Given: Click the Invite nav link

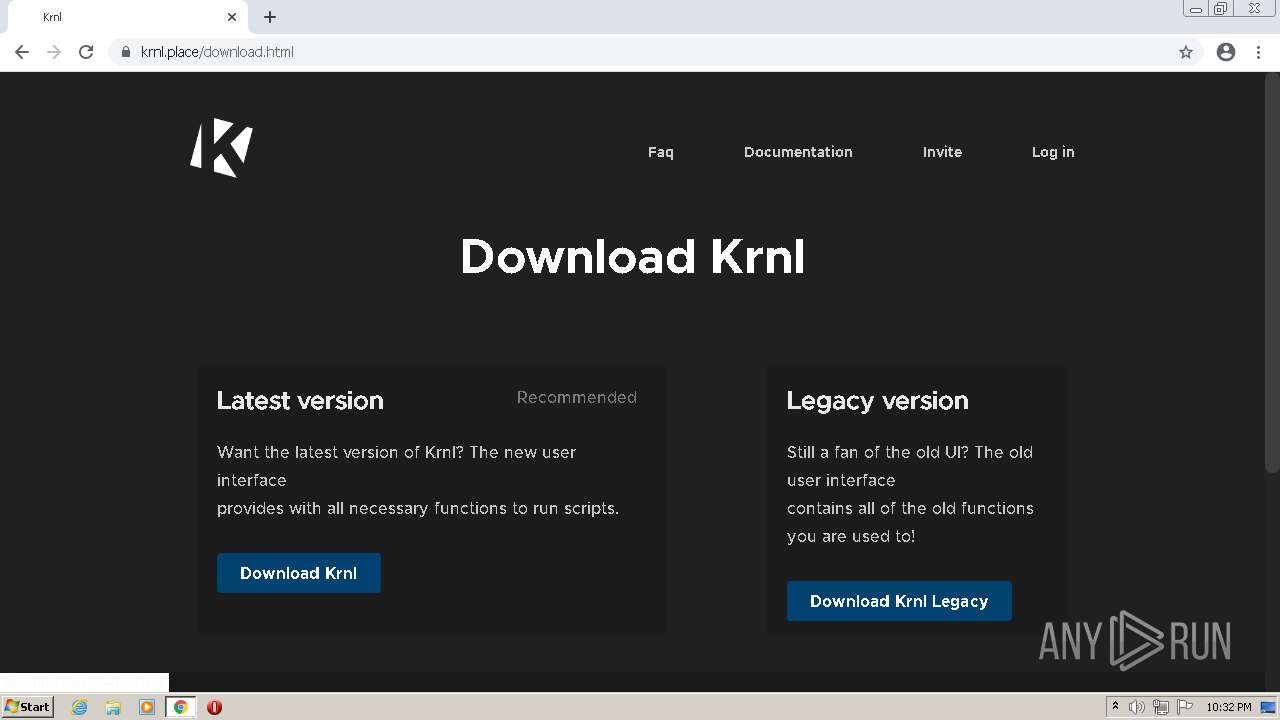Looking at the screenshot, I should tap(942, 152).
